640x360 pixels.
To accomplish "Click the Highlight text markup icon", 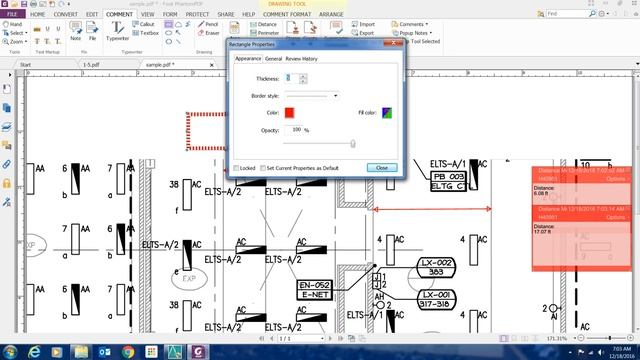I will pyautogui.click(x=37, y=29).
